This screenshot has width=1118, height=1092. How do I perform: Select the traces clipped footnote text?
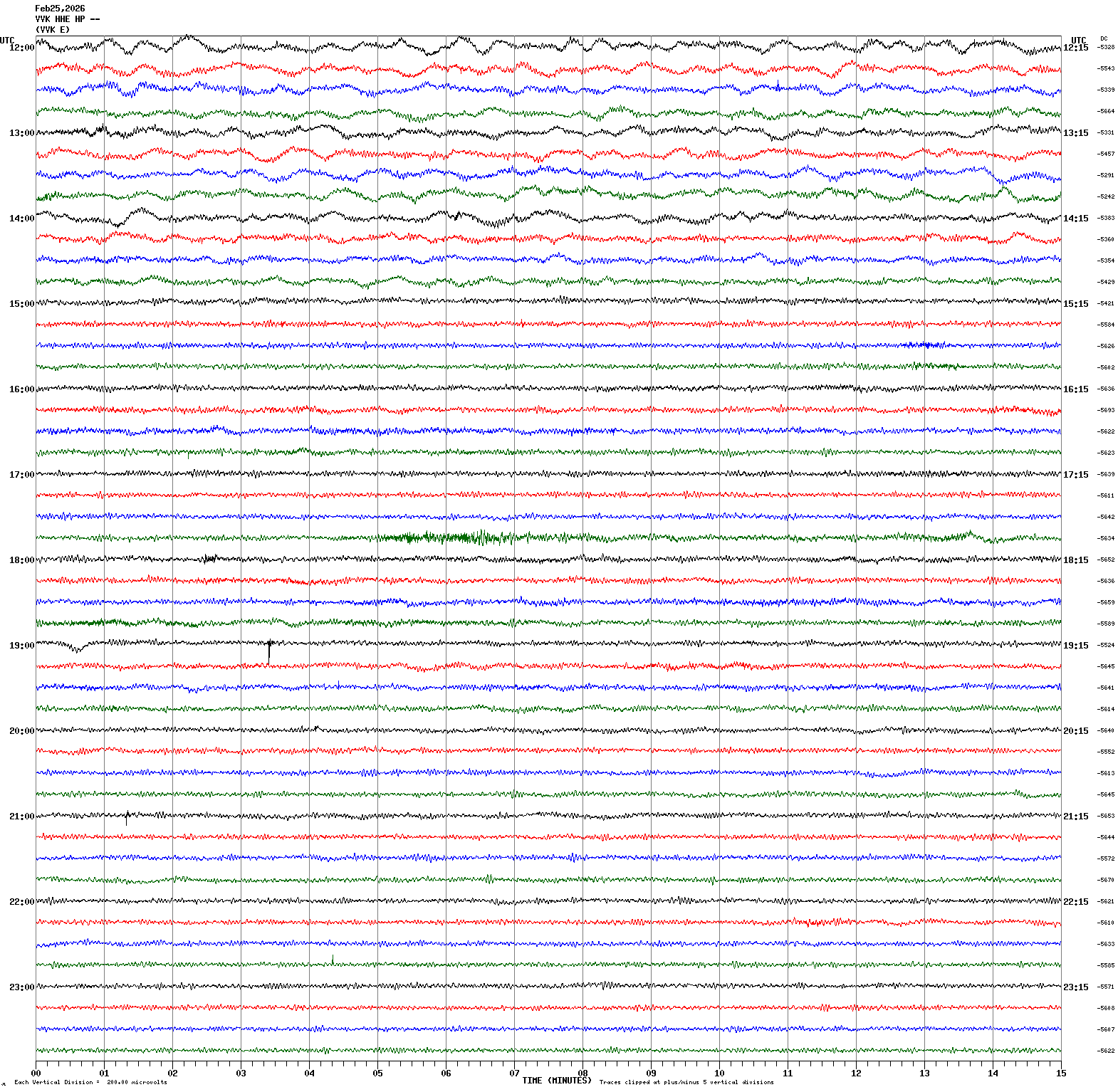click(686, 1082)
